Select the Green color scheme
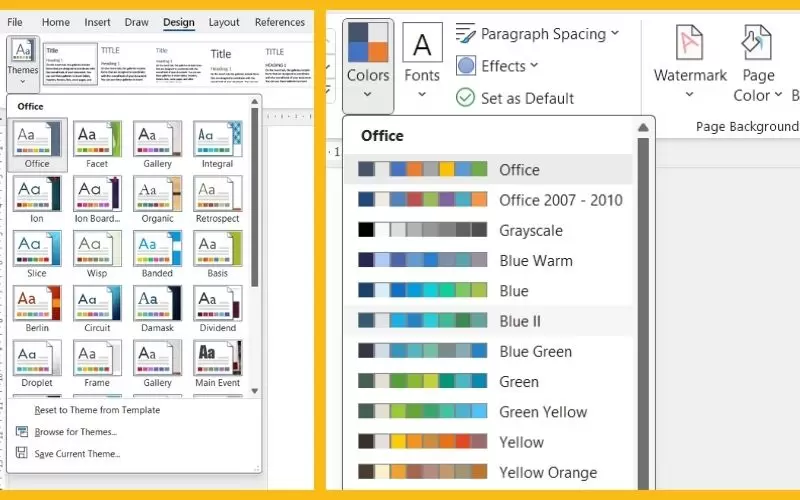 (488, 381)
